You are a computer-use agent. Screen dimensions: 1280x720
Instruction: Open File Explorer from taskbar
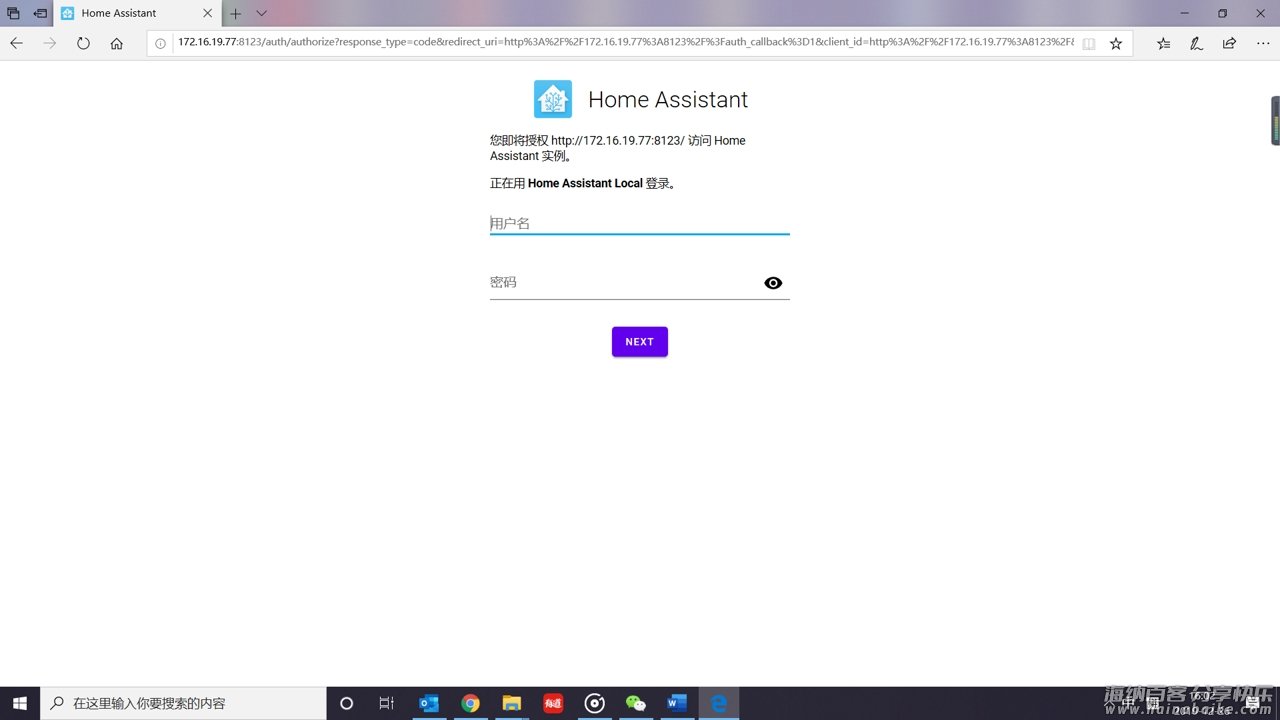tap(512, 703)
